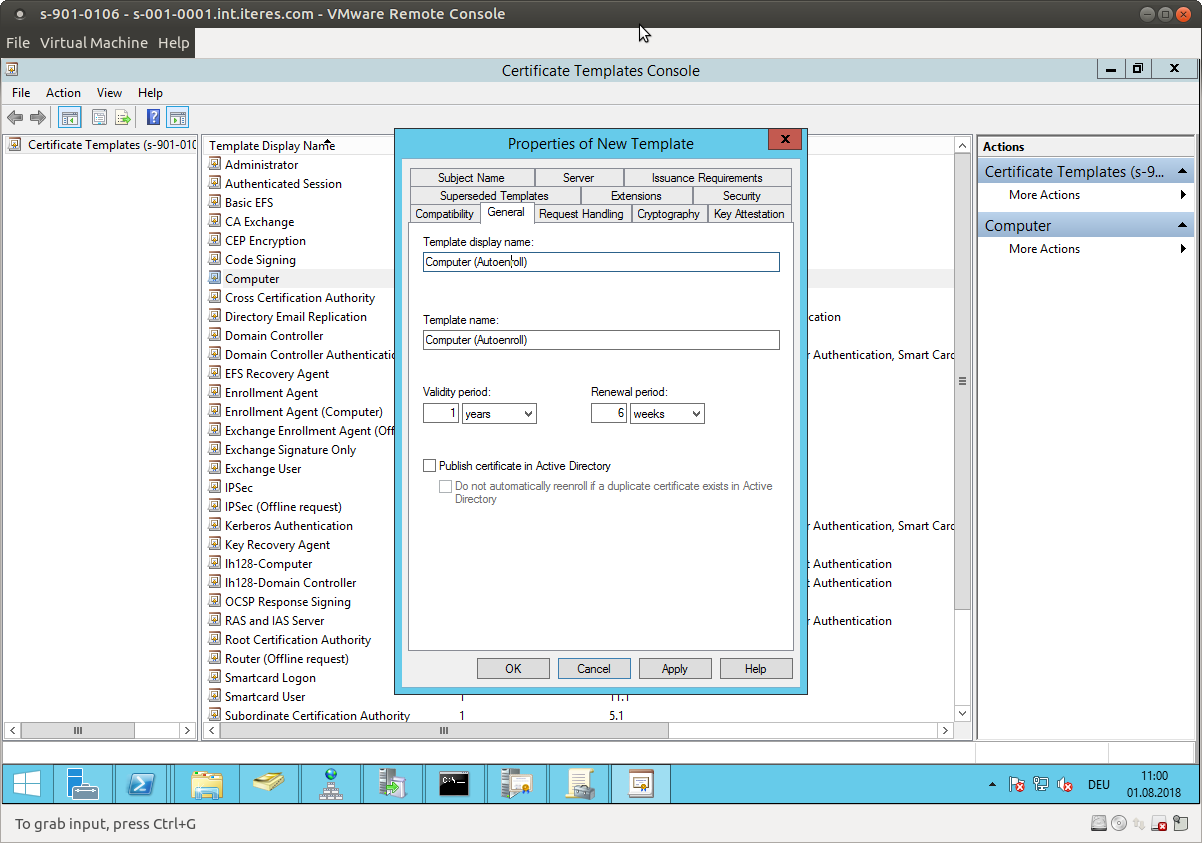Click the volume muted tray icon
1202x843 pixels.
point(1065,785)
